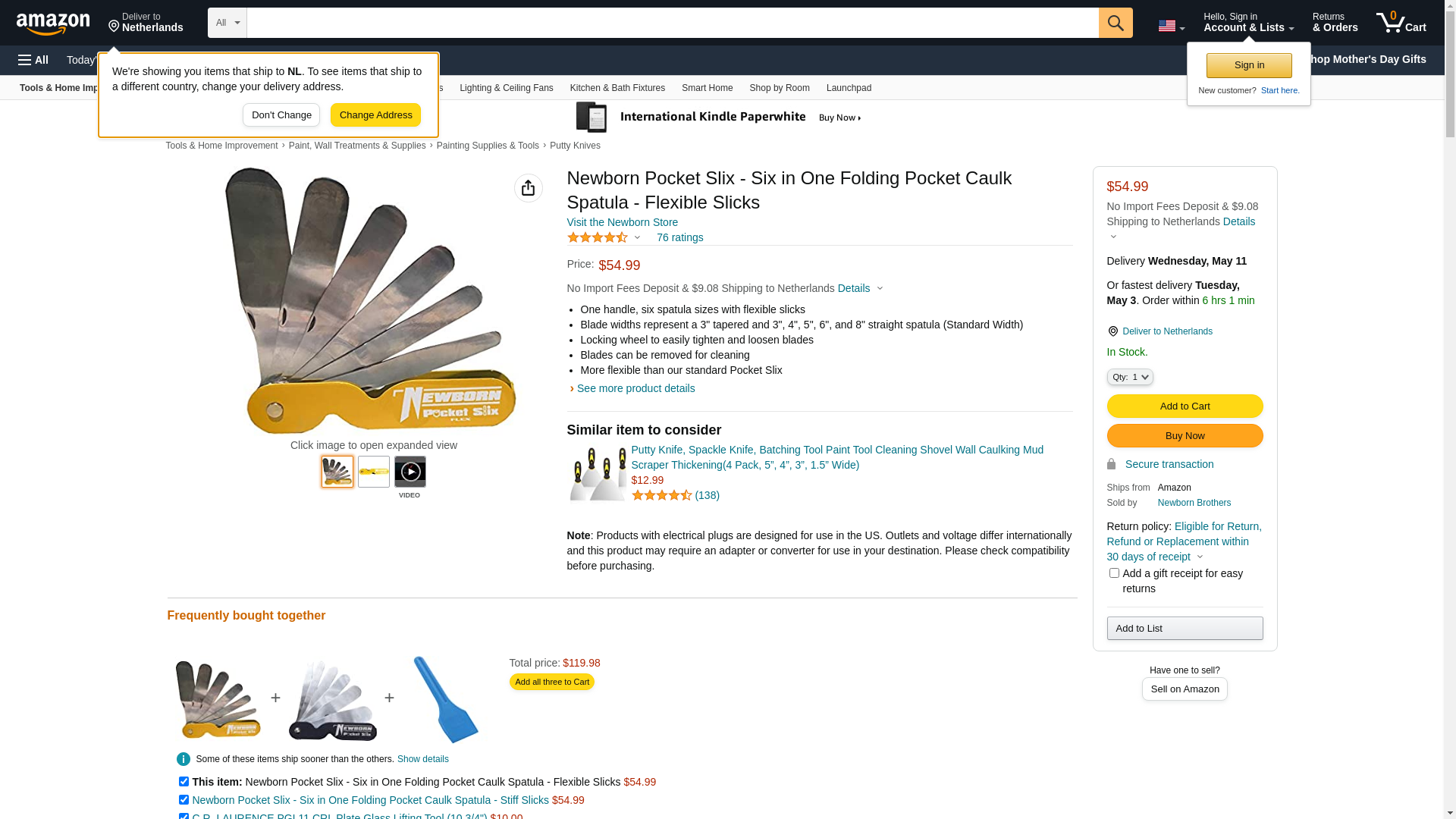Open the search category All dropdown
This screenshot has height=819, width=1456.
coord(227,23)
